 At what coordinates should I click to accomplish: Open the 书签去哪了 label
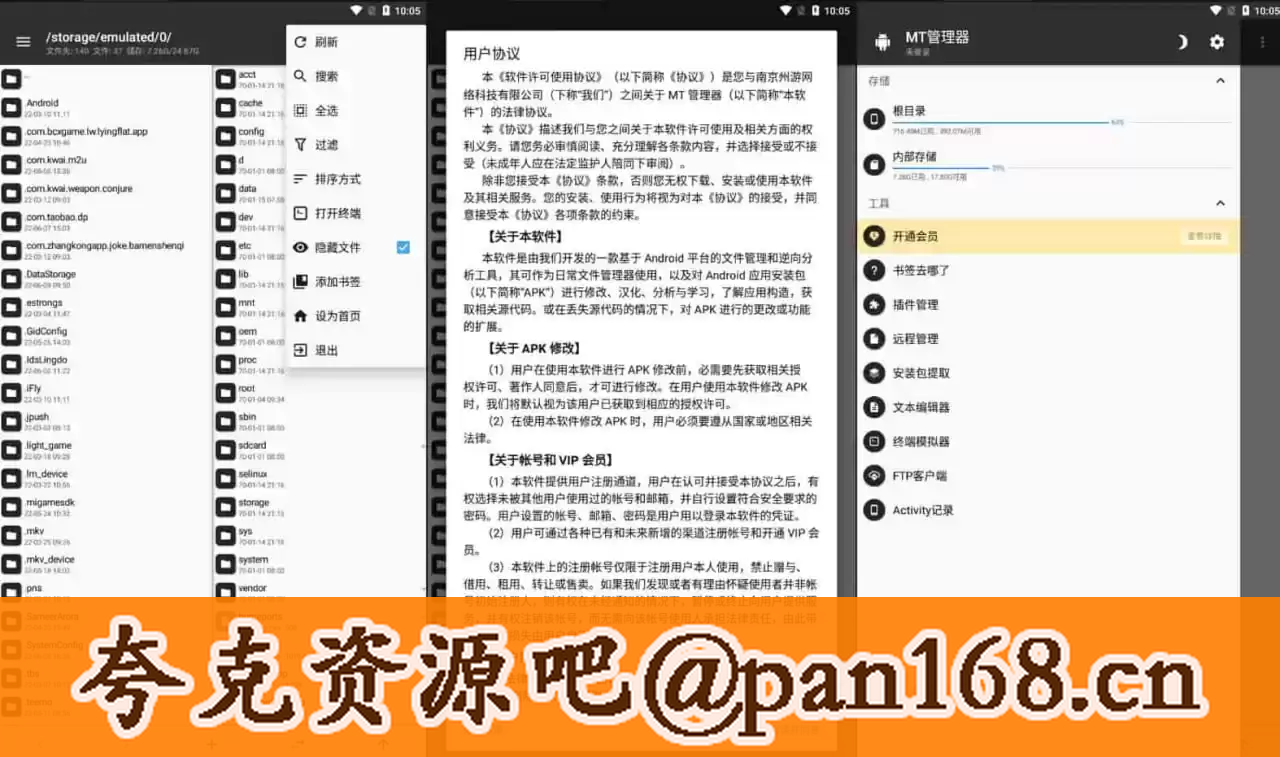click(x=921, y=270)
